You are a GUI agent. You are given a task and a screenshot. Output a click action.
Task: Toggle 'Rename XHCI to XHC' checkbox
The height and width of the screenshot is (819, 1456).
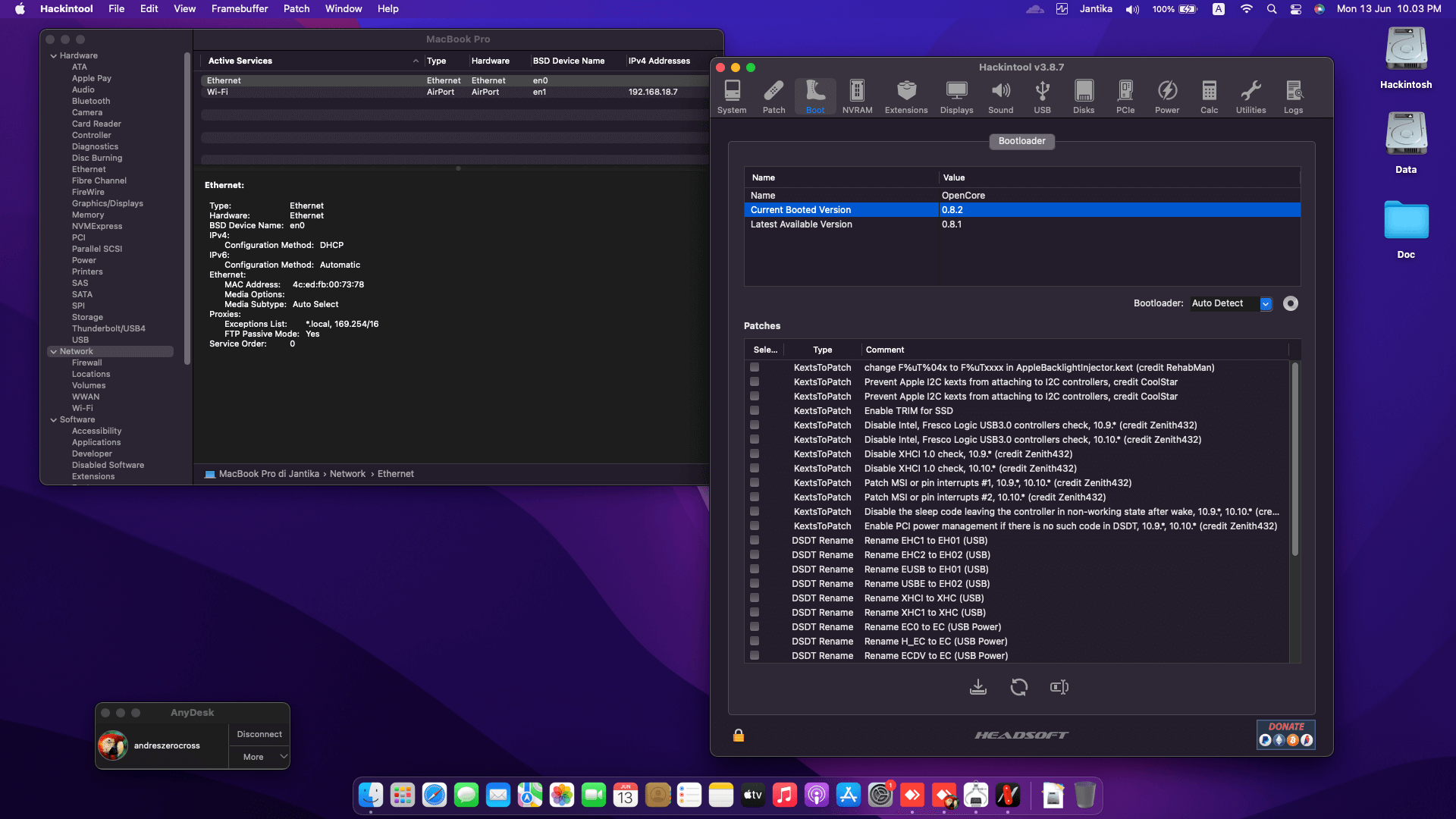(755, 598)
